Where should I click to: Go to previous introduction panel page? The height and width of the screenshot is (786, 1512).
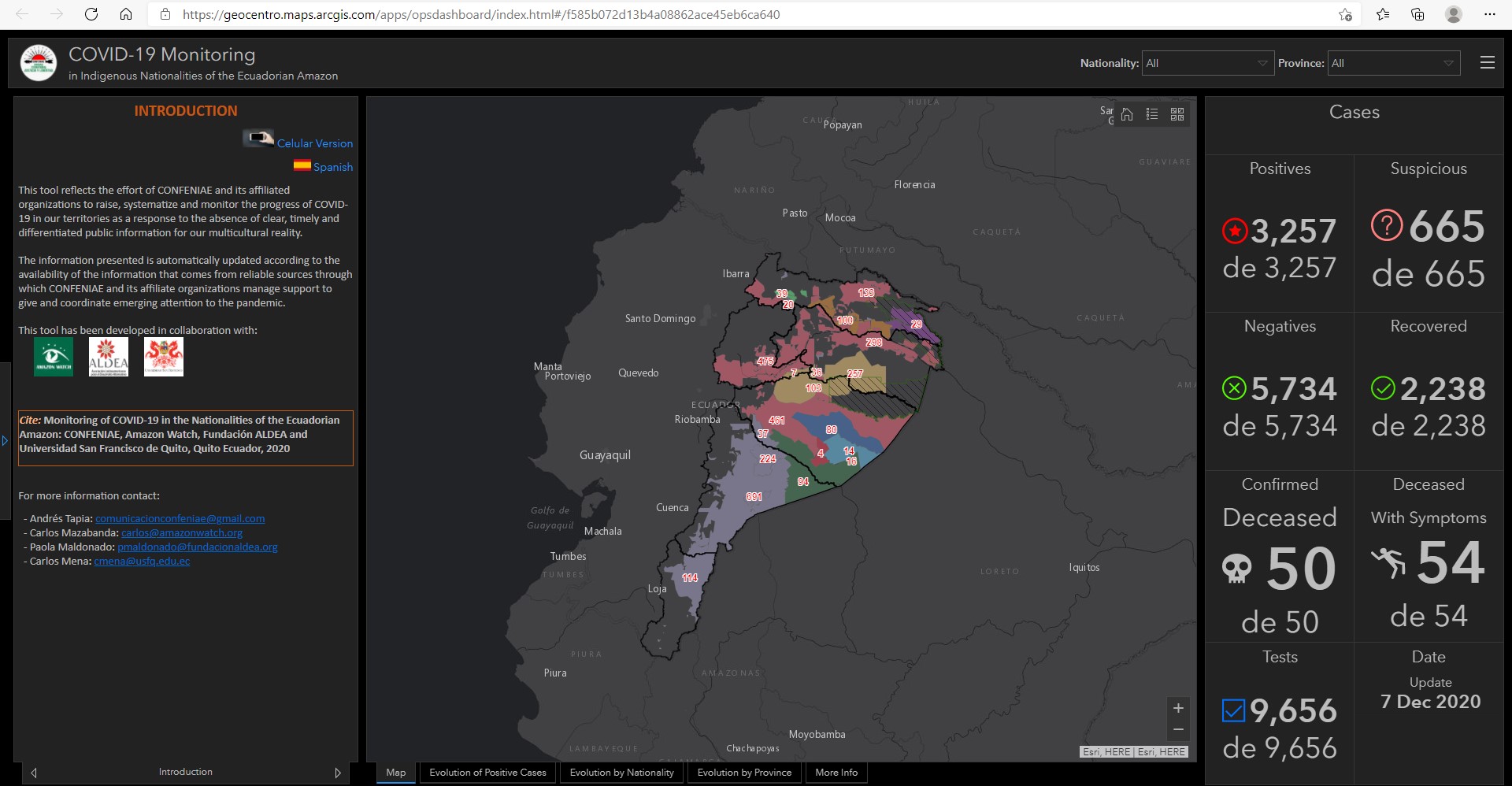[34, 773]
